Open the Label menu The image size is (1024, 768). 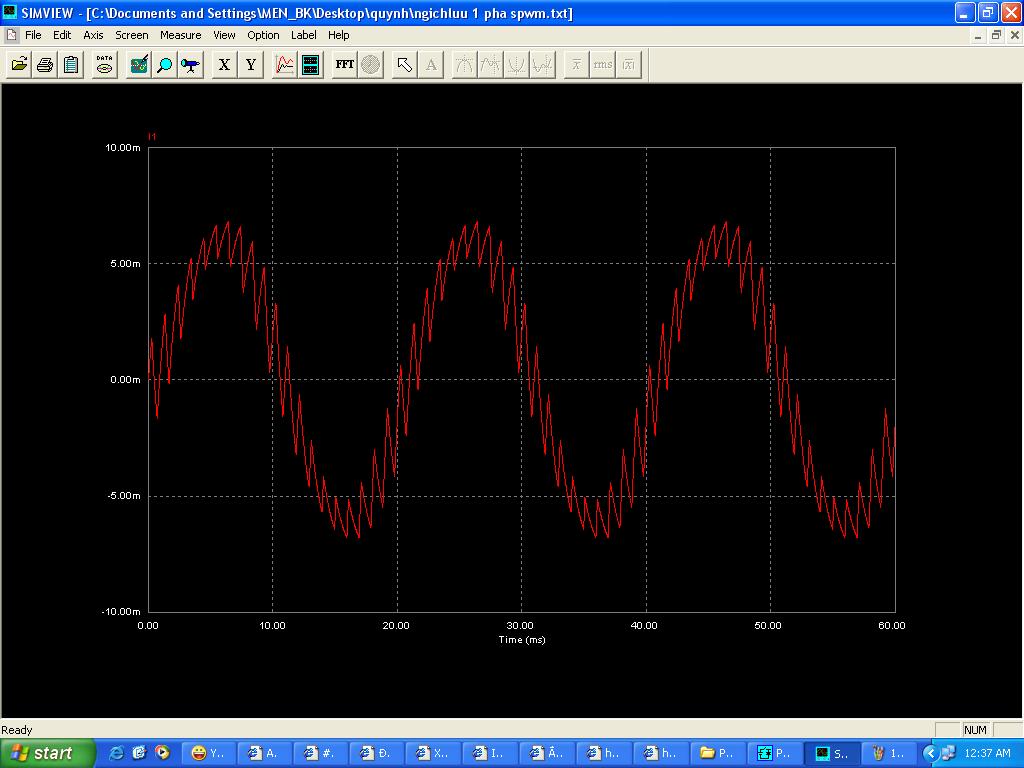click(303, 35)
